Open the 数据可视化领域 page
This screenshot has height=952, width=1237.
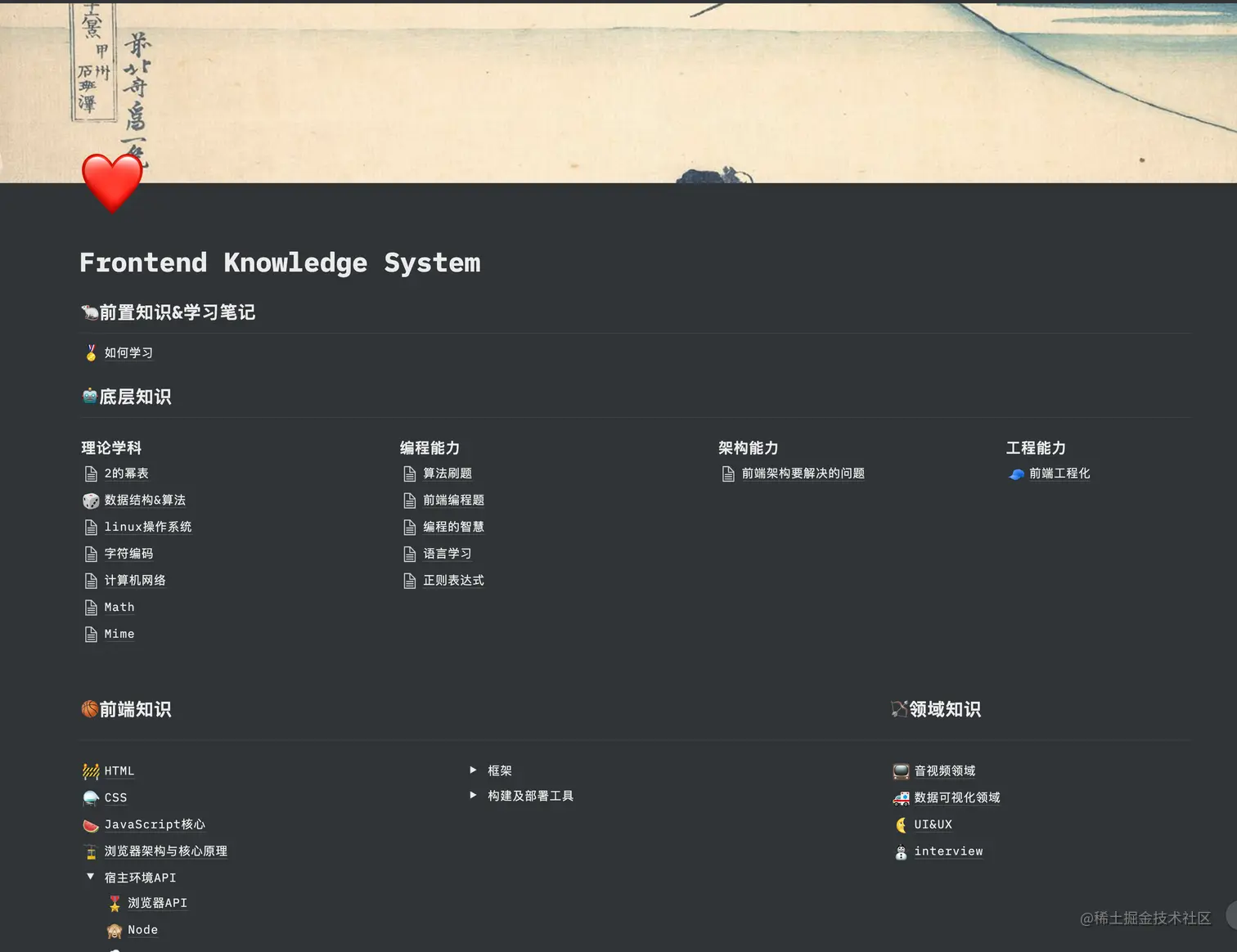click(957, 798)
